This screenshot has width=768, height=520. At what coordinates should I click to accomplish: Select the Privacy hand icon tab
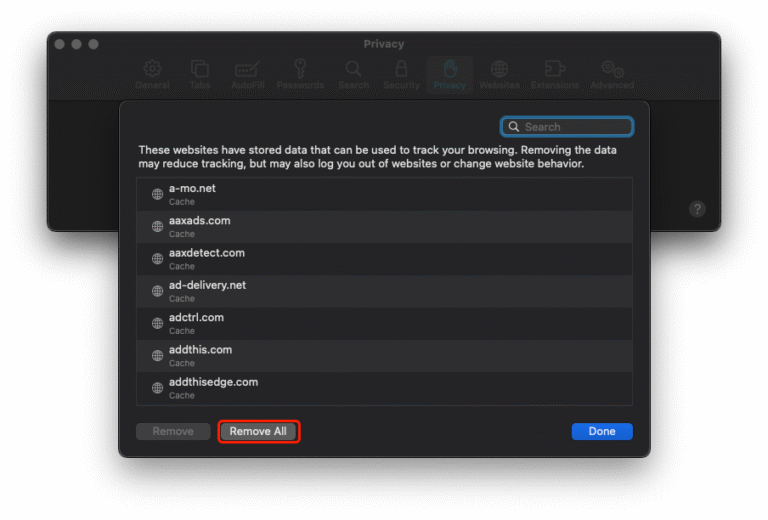click(450, 75)
